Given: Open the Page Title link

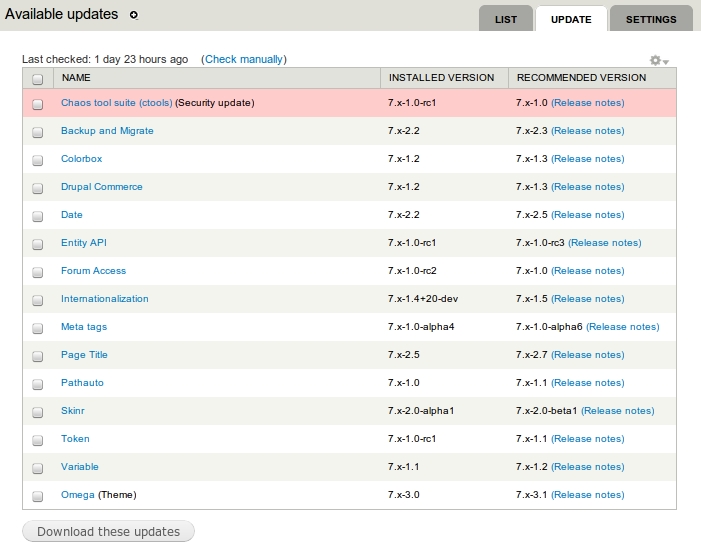Looking at the screenshot, I should click(x=84, y=355).
